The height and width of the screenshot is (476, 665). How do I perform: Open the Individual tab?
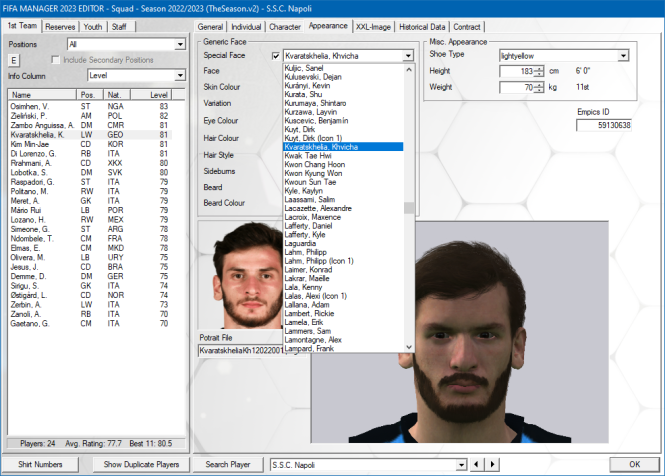pyautogui.click(x=246, y=27)
